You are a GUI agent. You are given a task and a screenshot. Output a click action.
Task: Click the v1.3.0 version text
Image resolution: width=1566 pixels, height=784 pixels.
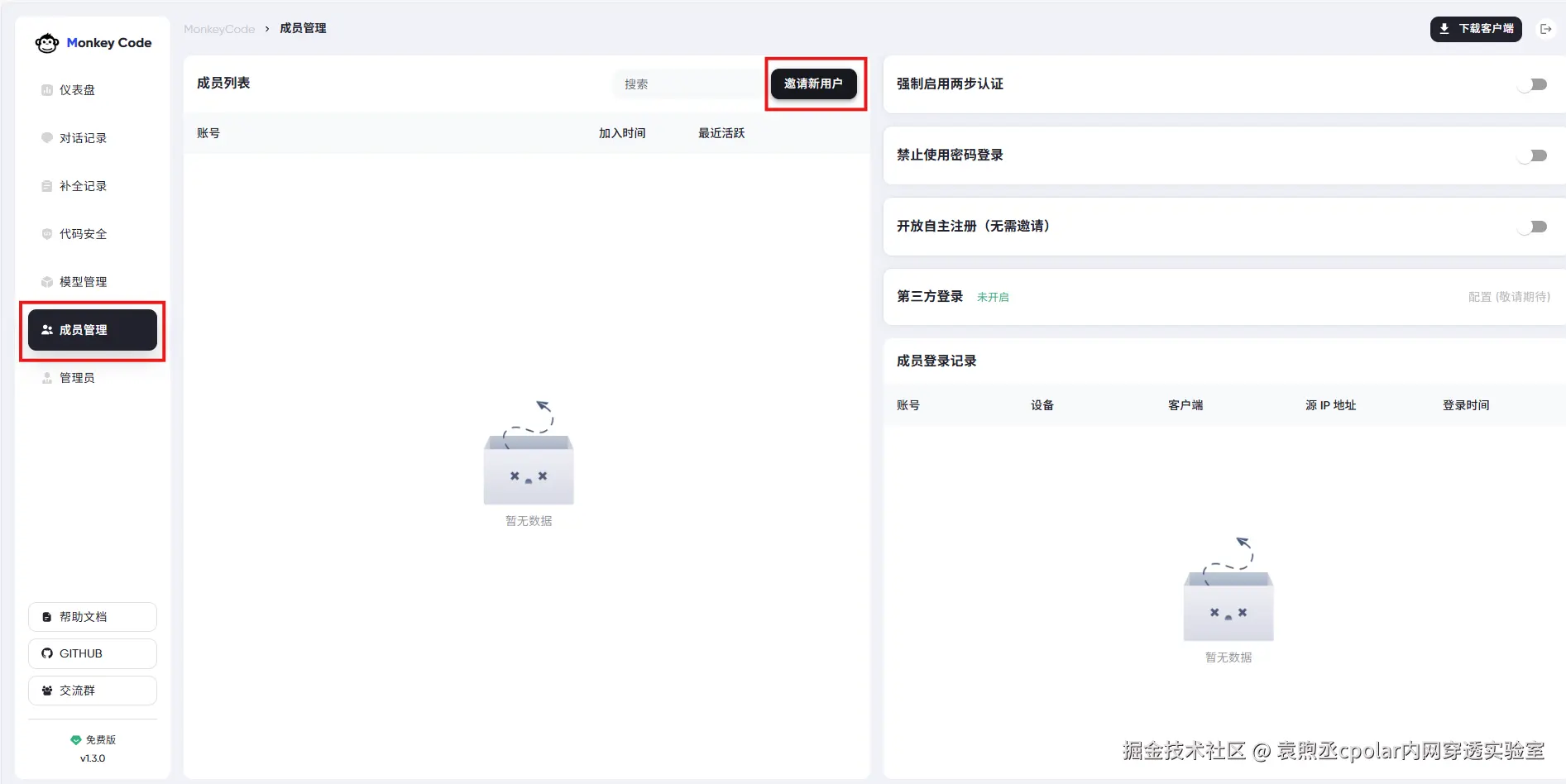(93, 758)
